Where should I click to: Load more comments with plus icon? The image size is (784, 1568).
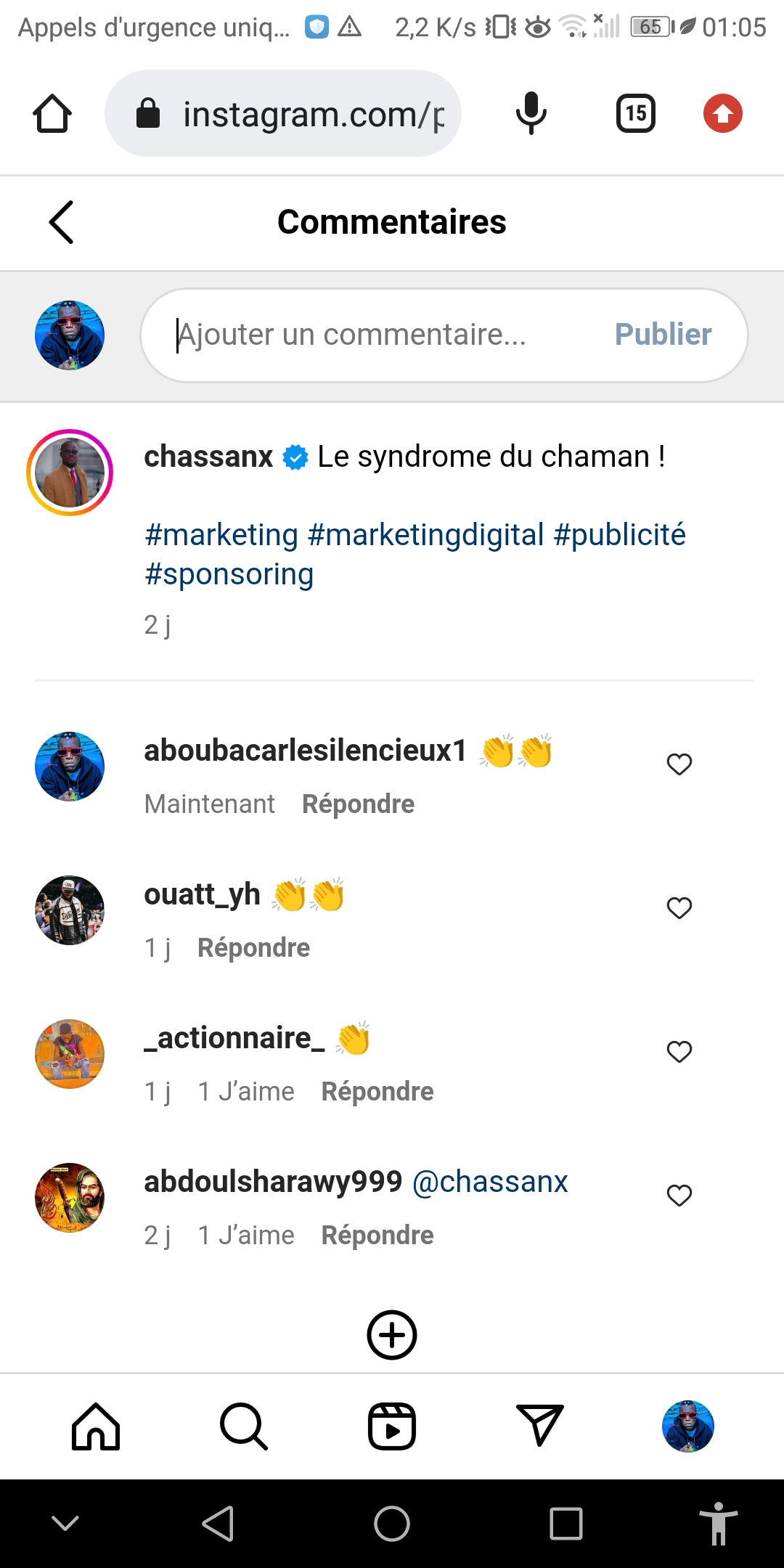[x=392, y=1335]
